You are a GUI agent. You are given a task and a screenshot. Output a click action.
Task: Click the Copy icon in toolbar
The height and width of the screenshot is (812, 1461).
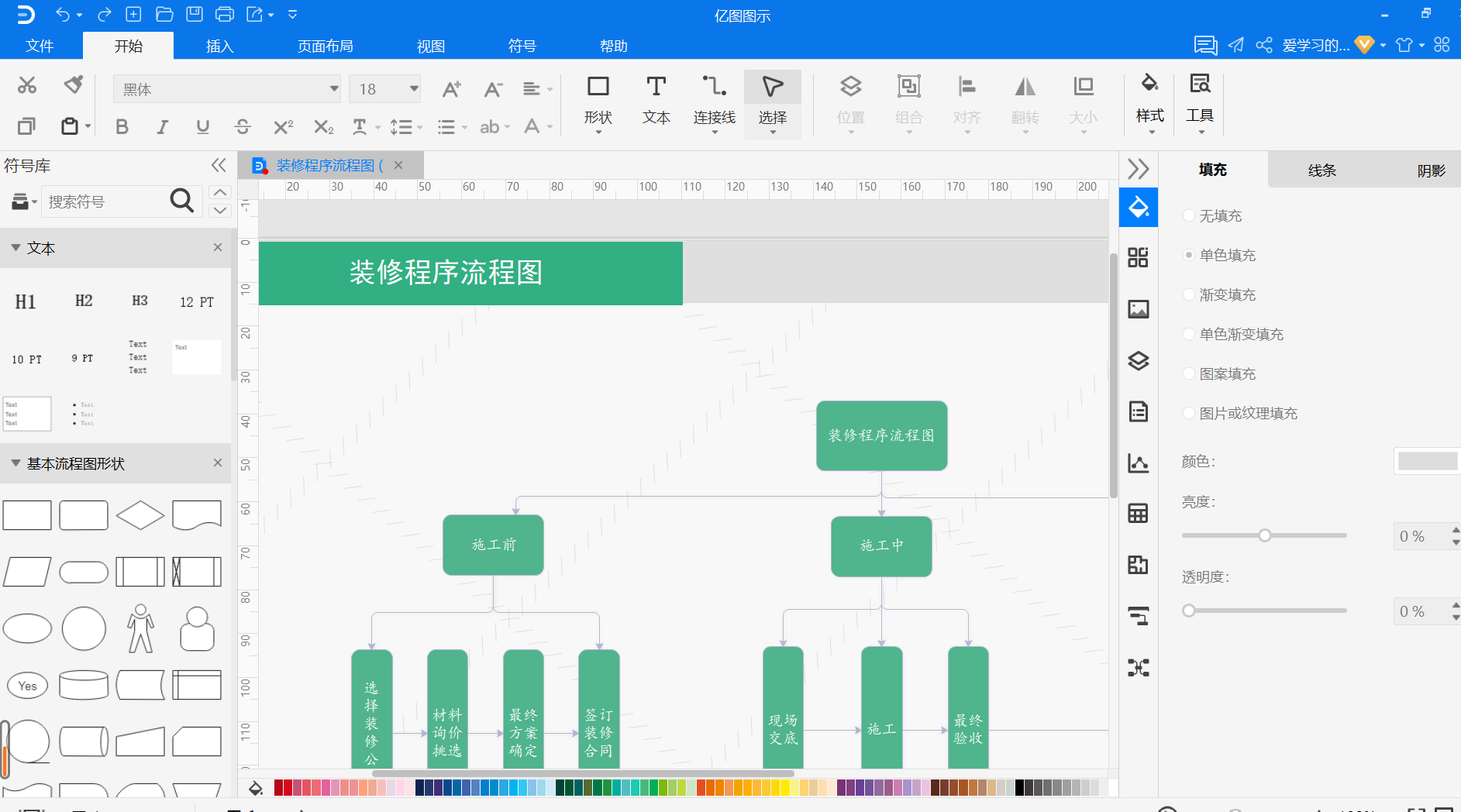click(x=27, y=126)
